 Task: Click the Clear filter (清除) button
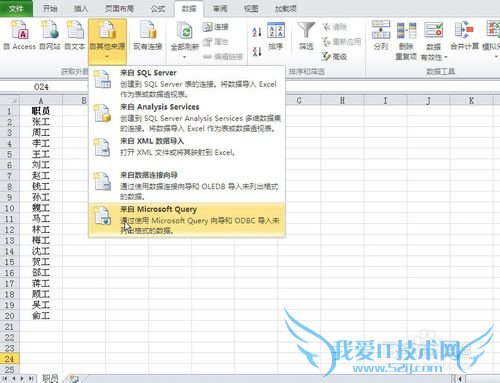pos(335,27)
